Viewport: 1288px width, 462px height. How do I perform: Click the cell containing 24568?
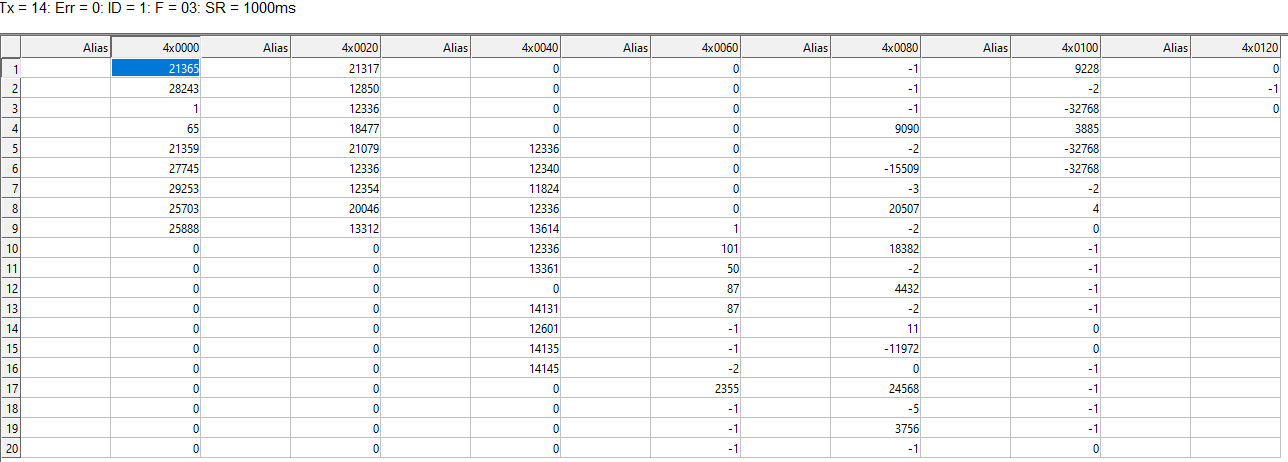point(876,388)
